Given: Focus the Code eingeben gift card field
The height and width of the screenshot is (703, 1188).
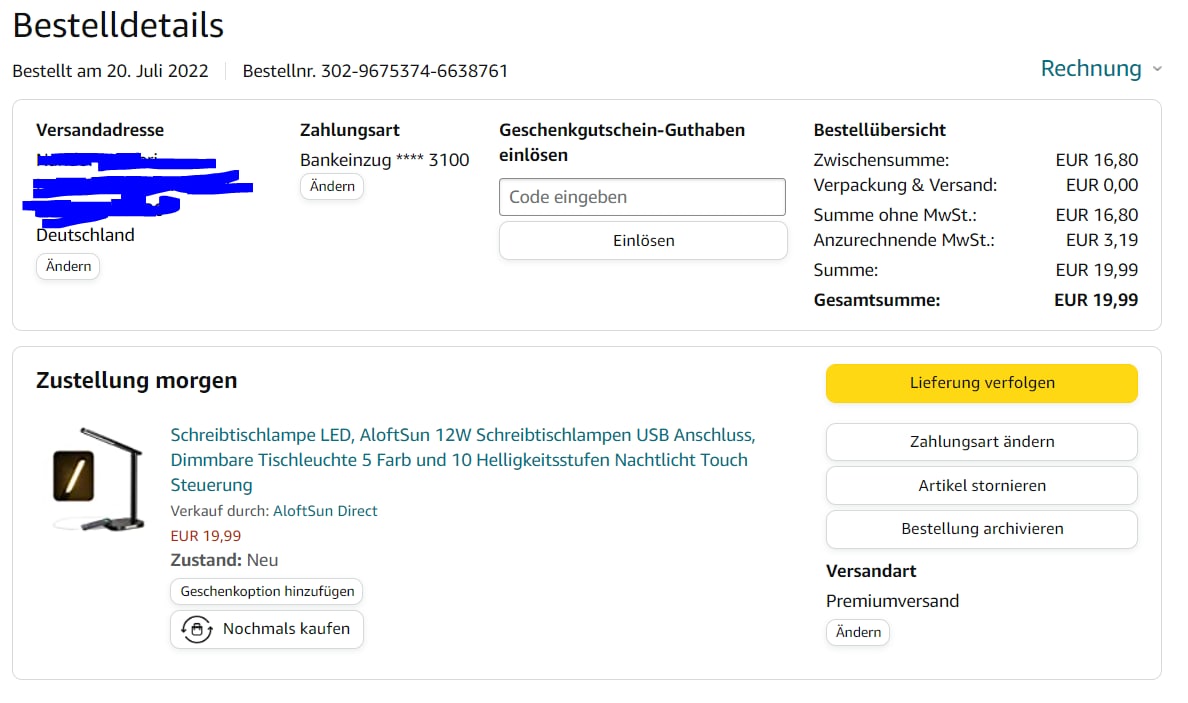Looking at the screenshot, I should pos(642,197).
